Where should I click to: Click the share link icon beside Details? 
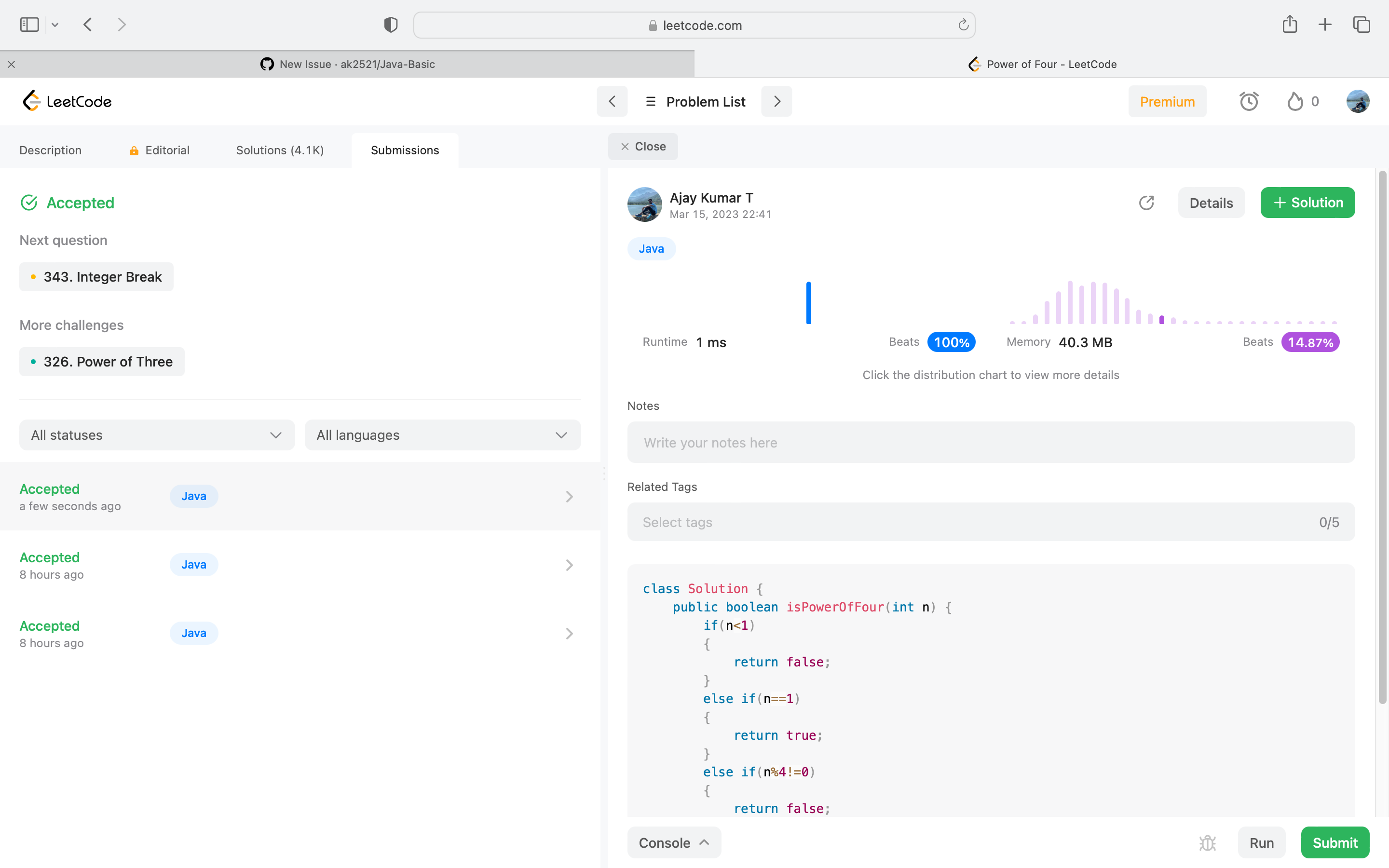coord(1146,203)
